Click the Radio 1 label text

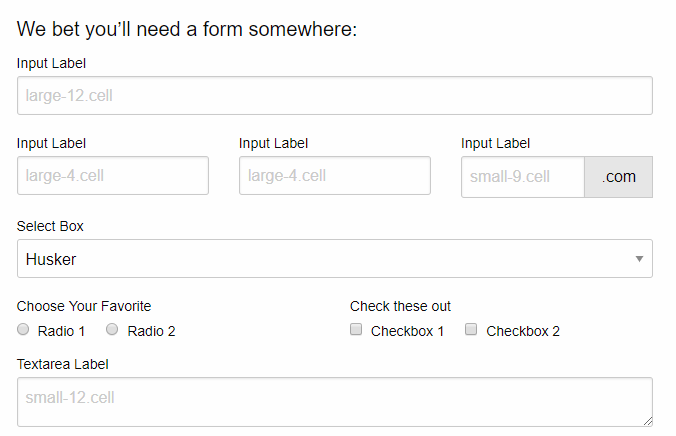(x=61, y=331)
